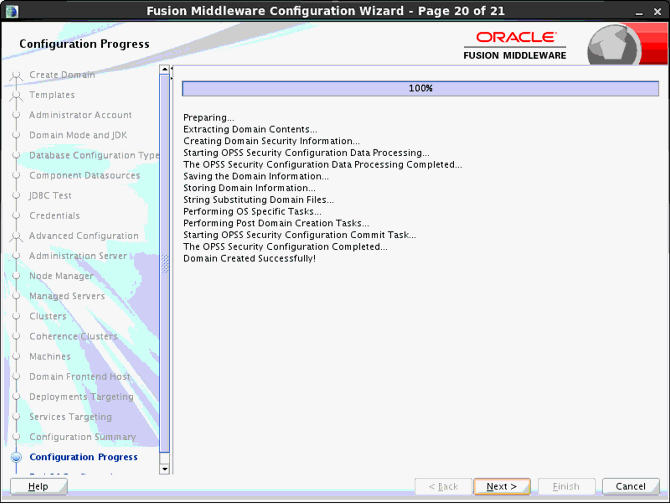Select Database Configuration Type step

pos(94,155)
